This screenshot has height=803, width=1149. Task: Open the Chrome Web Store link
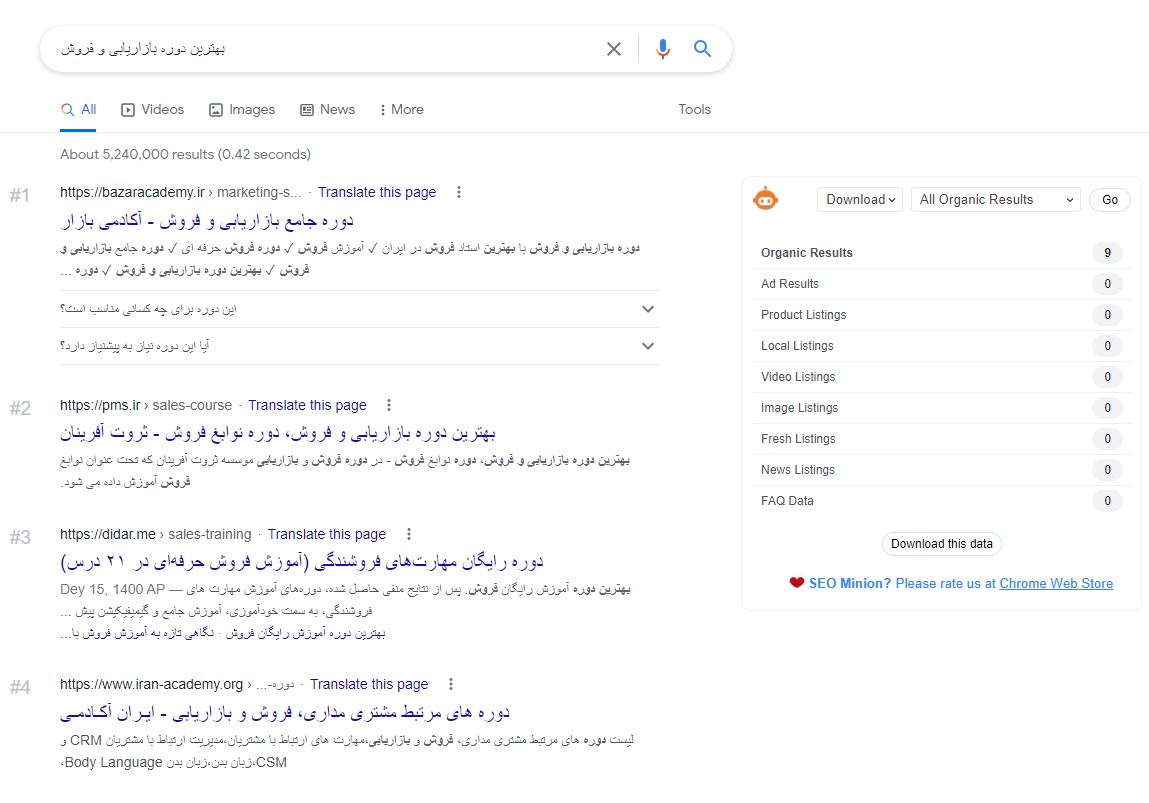1056,583
